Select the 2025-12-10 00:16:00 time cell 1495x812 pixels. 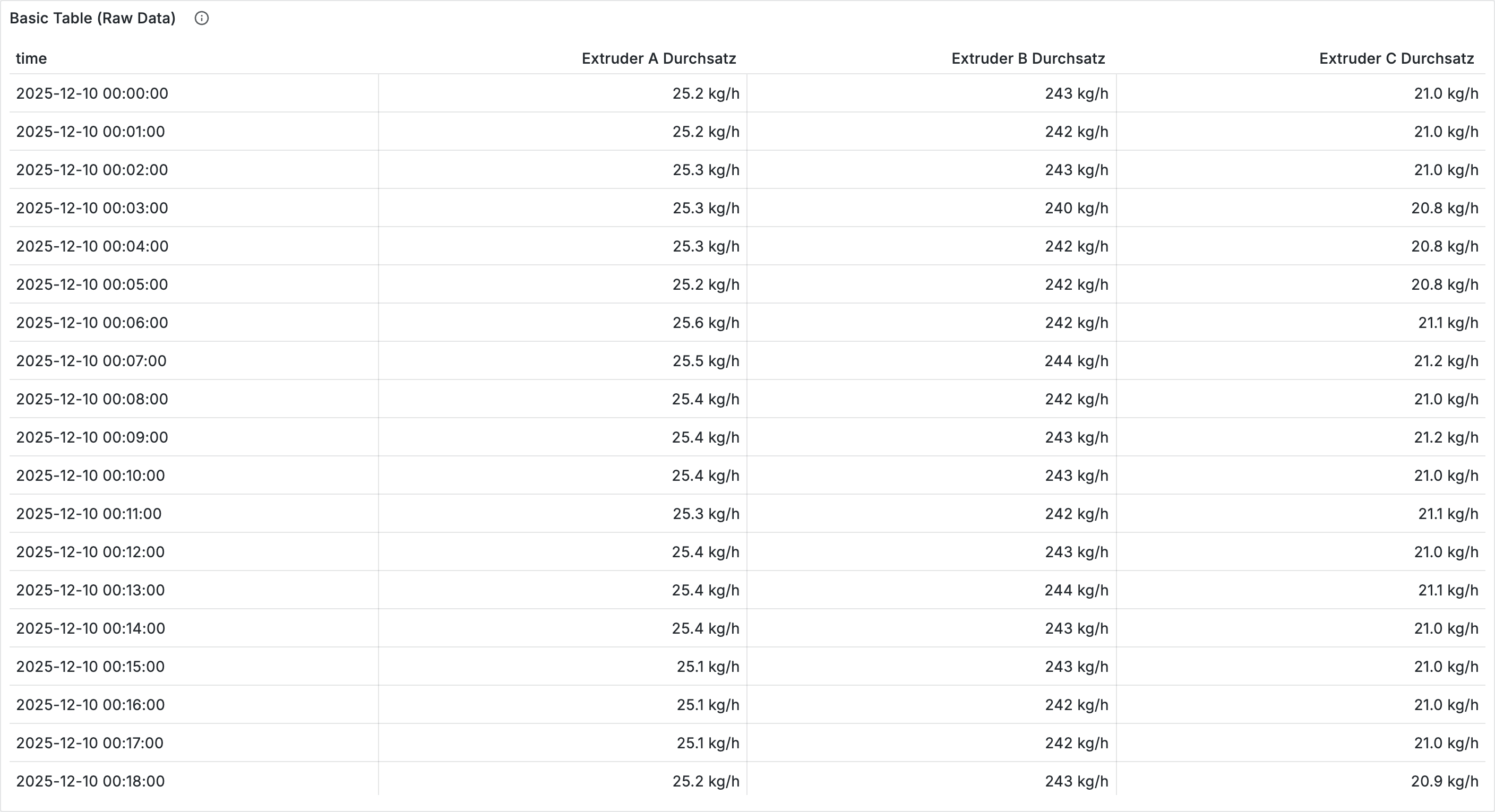pos(91,705)
